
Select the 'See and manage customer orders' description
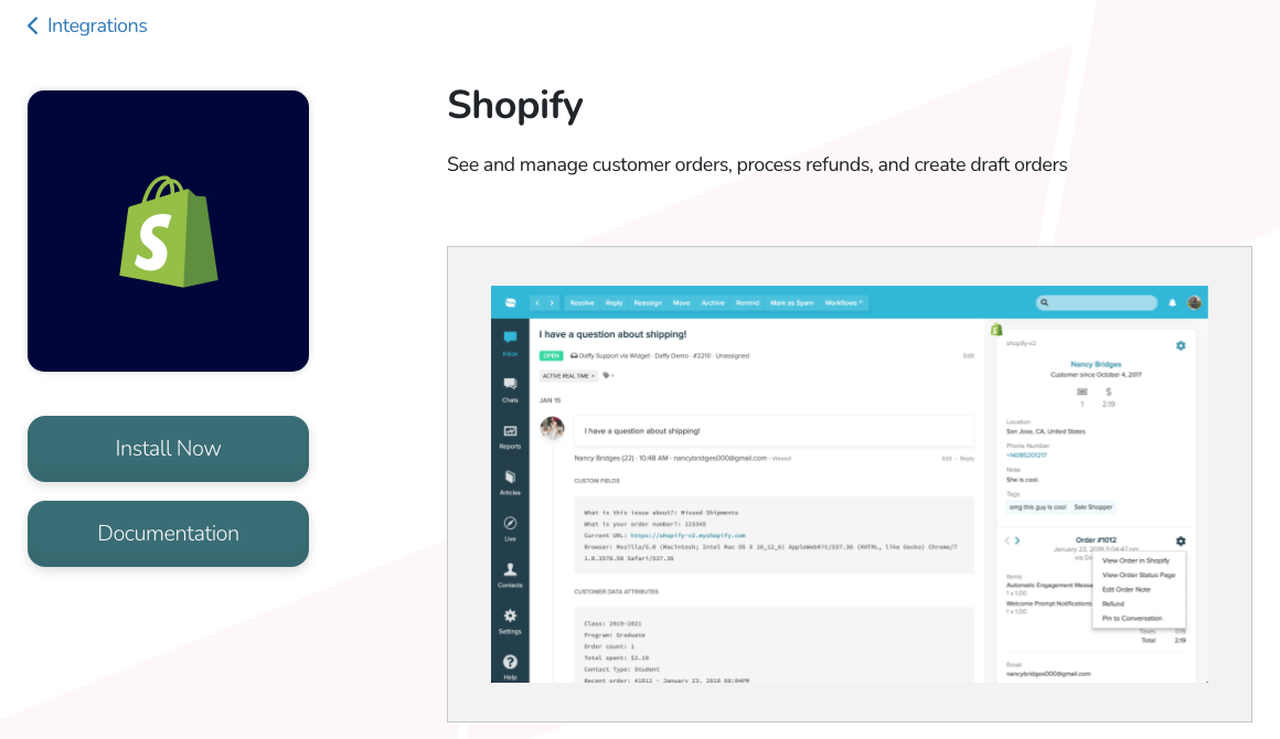(757, 164)
